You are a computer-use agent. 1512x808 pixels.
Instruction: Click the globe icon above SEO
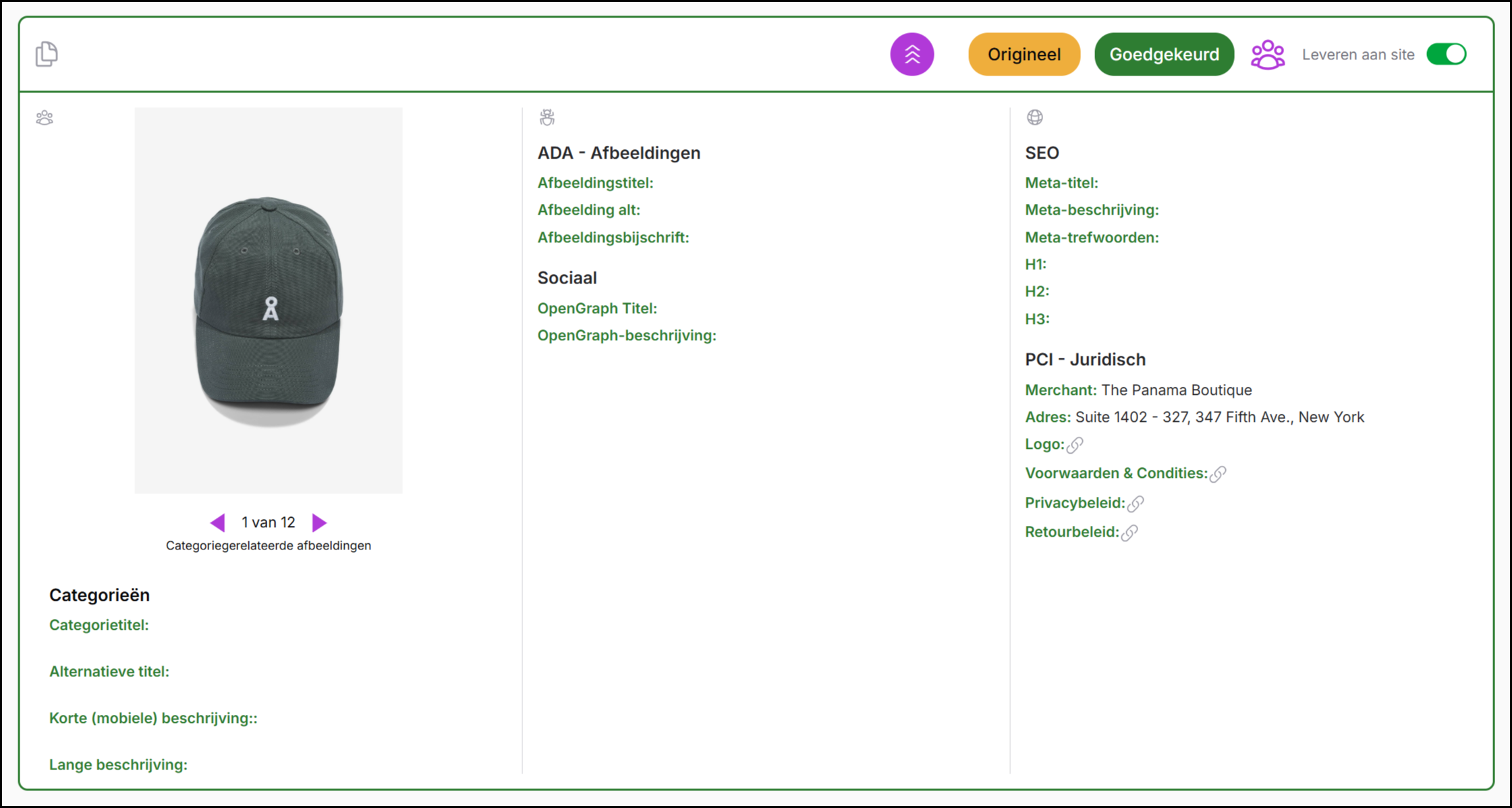coord(1034,117)
